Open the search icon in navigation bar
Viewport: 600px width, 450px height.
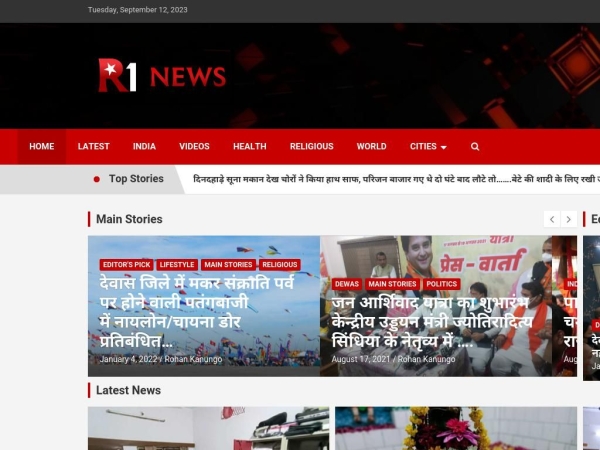(475, 146)
